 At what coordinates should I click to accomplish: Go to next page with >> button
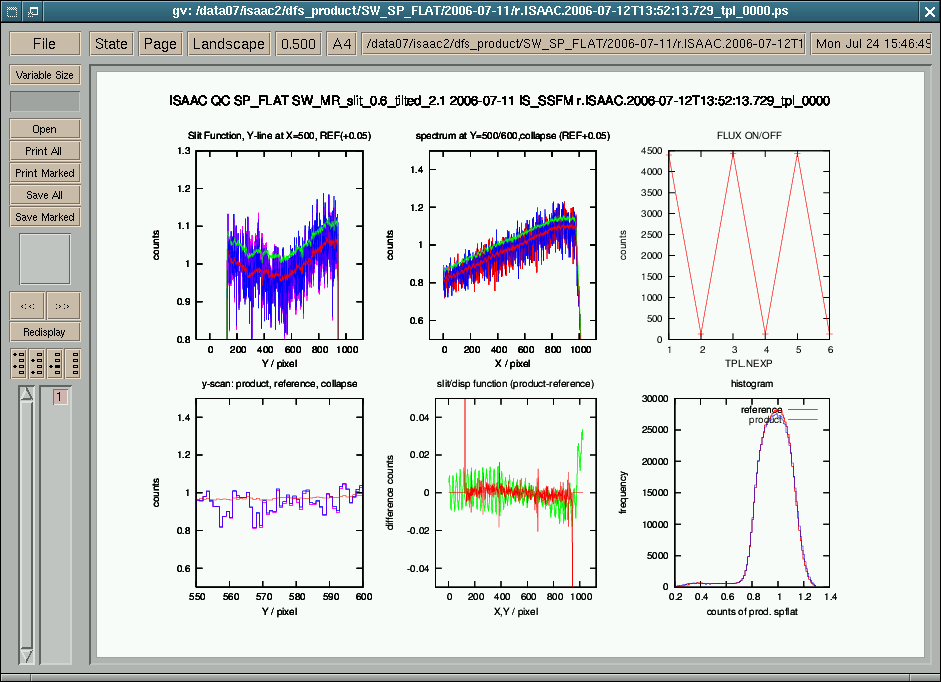(62, 305)
